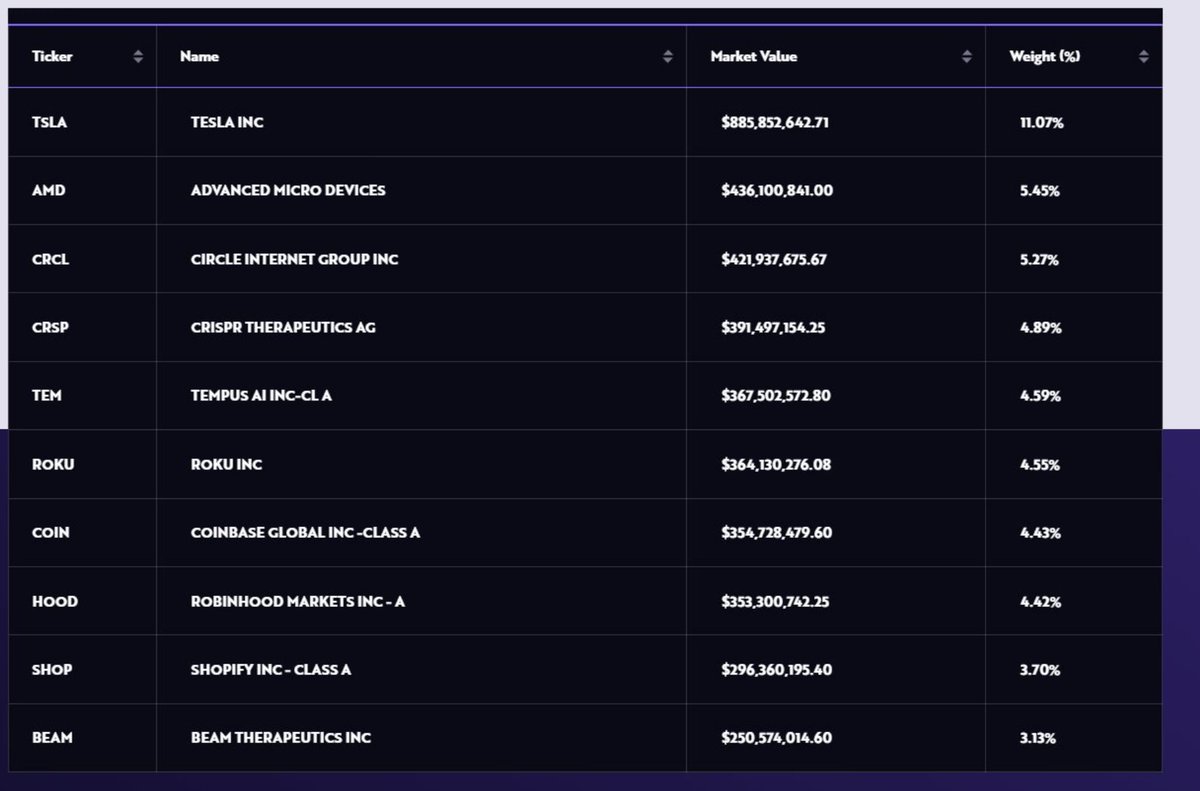Click the Weight (%) header label
The image size is (1200, 791).
pyautogui.click(x=1045, y=57)
